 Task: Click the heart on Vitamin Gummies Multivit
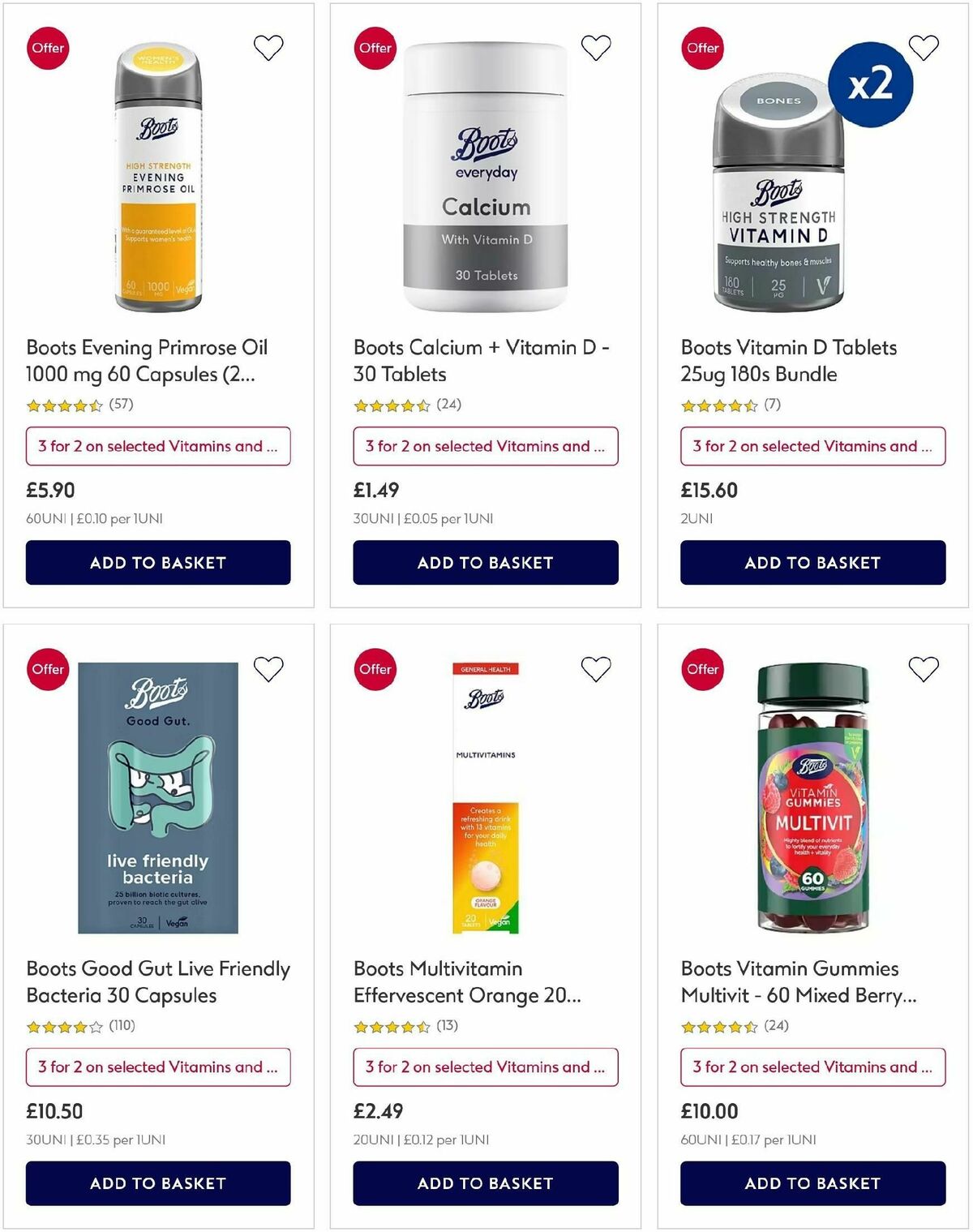coord(924,668)
